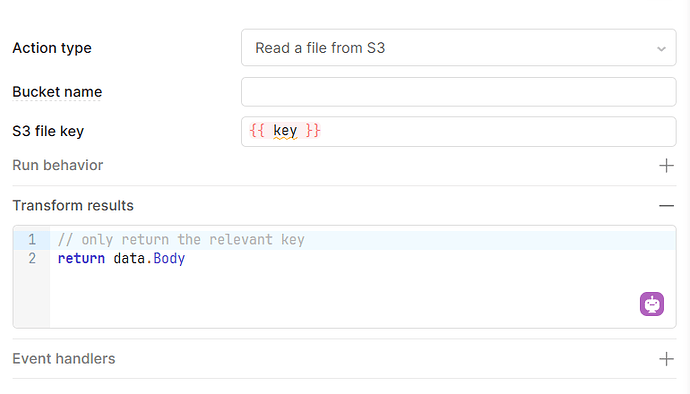Open the 'Read a file from S3' dropdown
This screenshot has height=394, width=690.
point(459,48)
